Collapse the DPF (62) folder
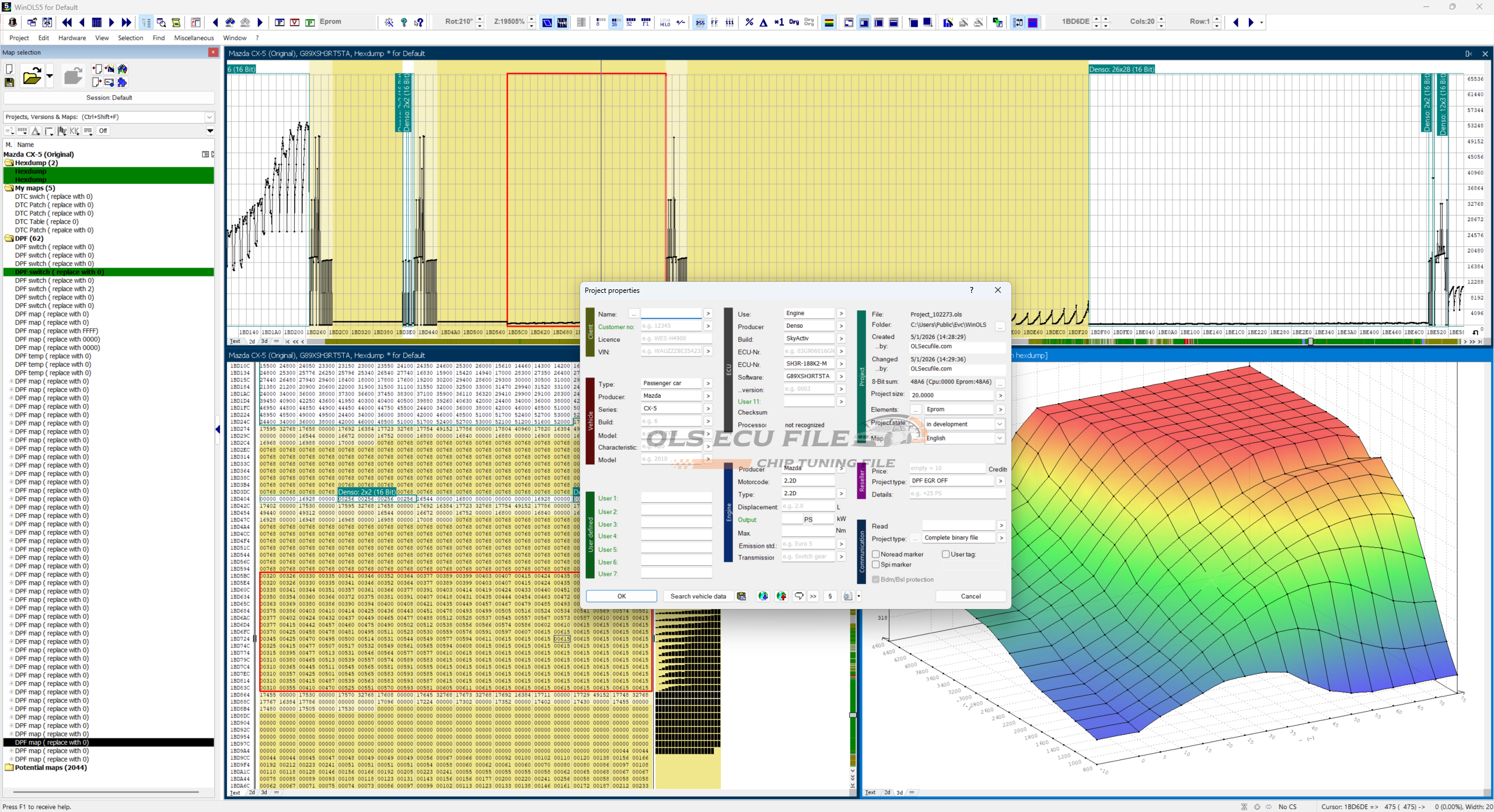Screen dimensions: 1494x812 [x=9, y=239]
